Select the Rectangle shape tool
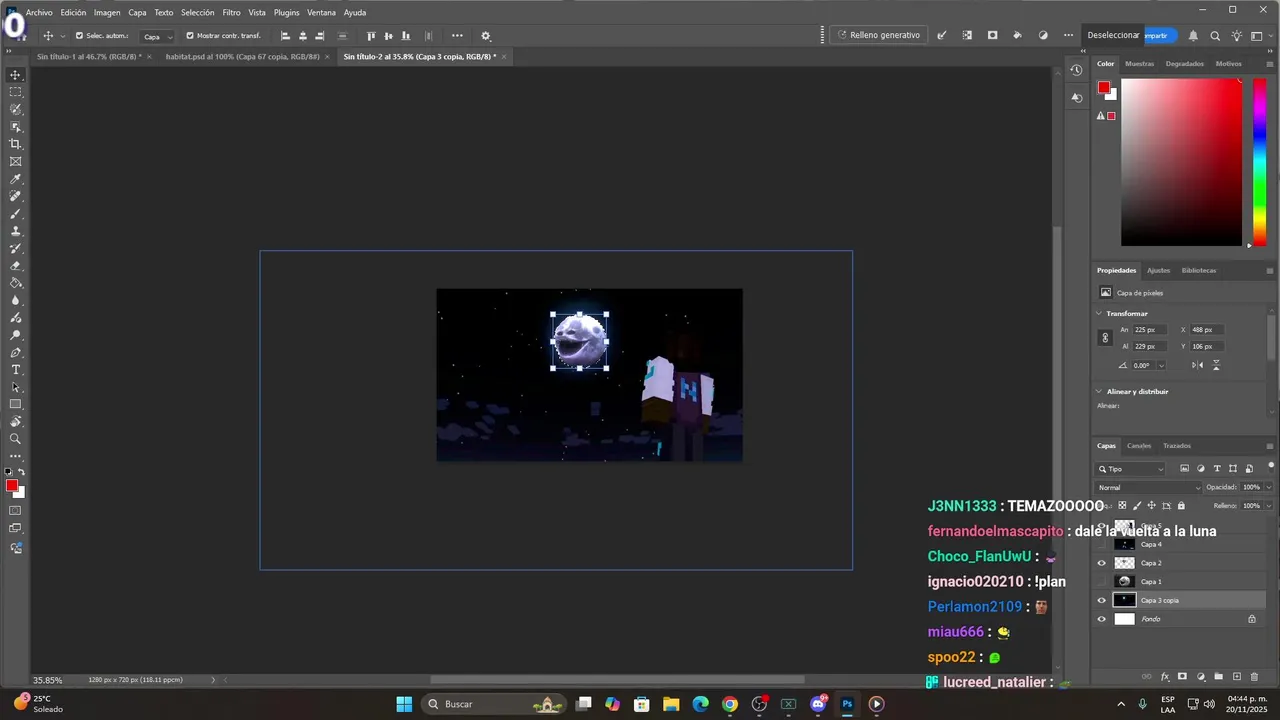 [x=15, y=404]
